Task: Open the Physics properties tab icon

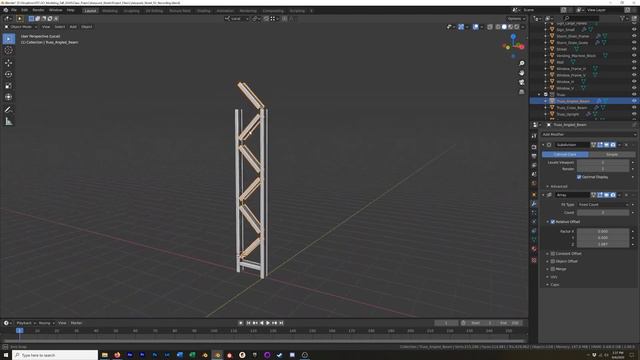Action: point(534,222)
